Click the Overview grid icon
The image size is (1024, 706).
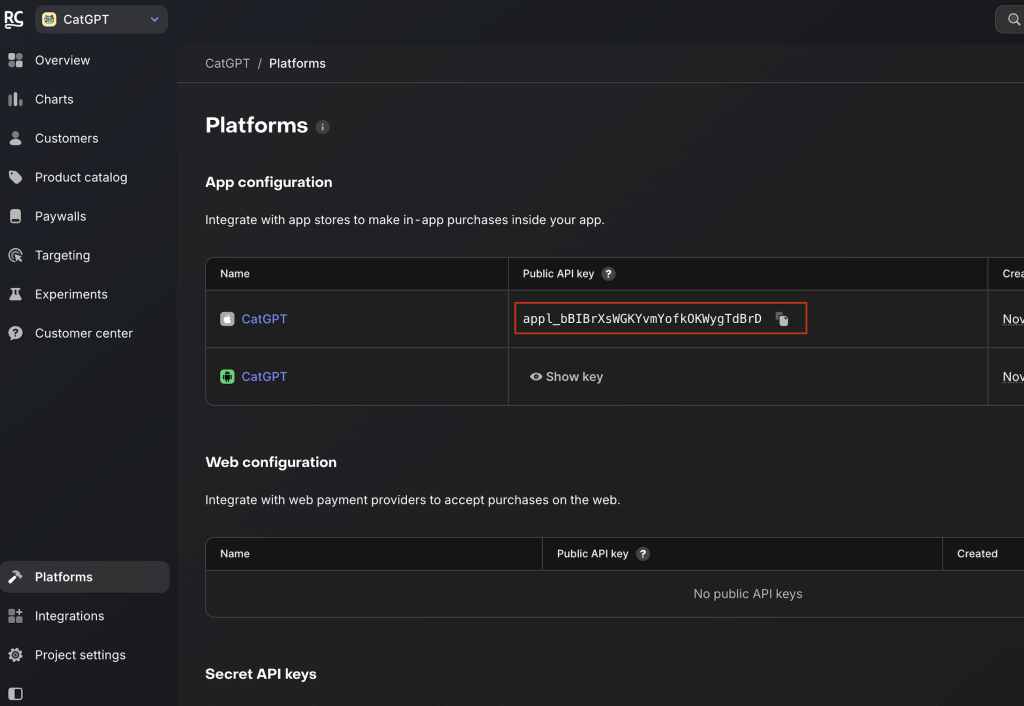(16, 61)
